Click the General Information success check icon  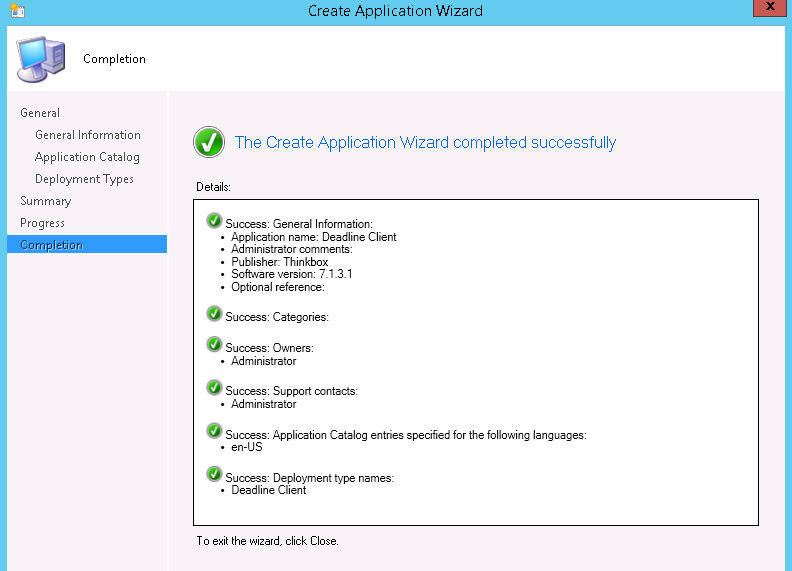click(214, 221)
